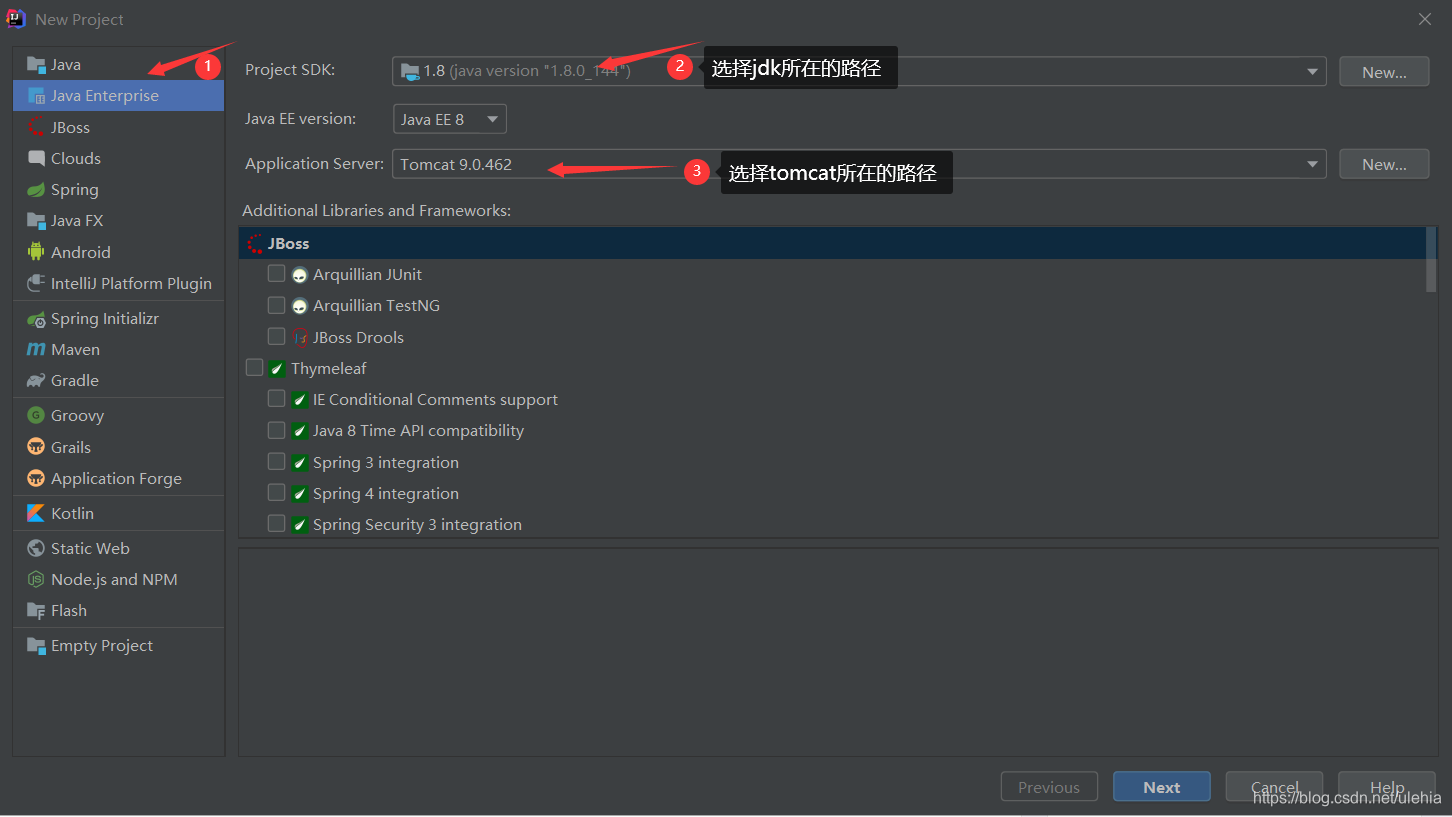1452x817 pixels.
Task: Click the Java FX folder icon
Action: [x=36, y=221]
